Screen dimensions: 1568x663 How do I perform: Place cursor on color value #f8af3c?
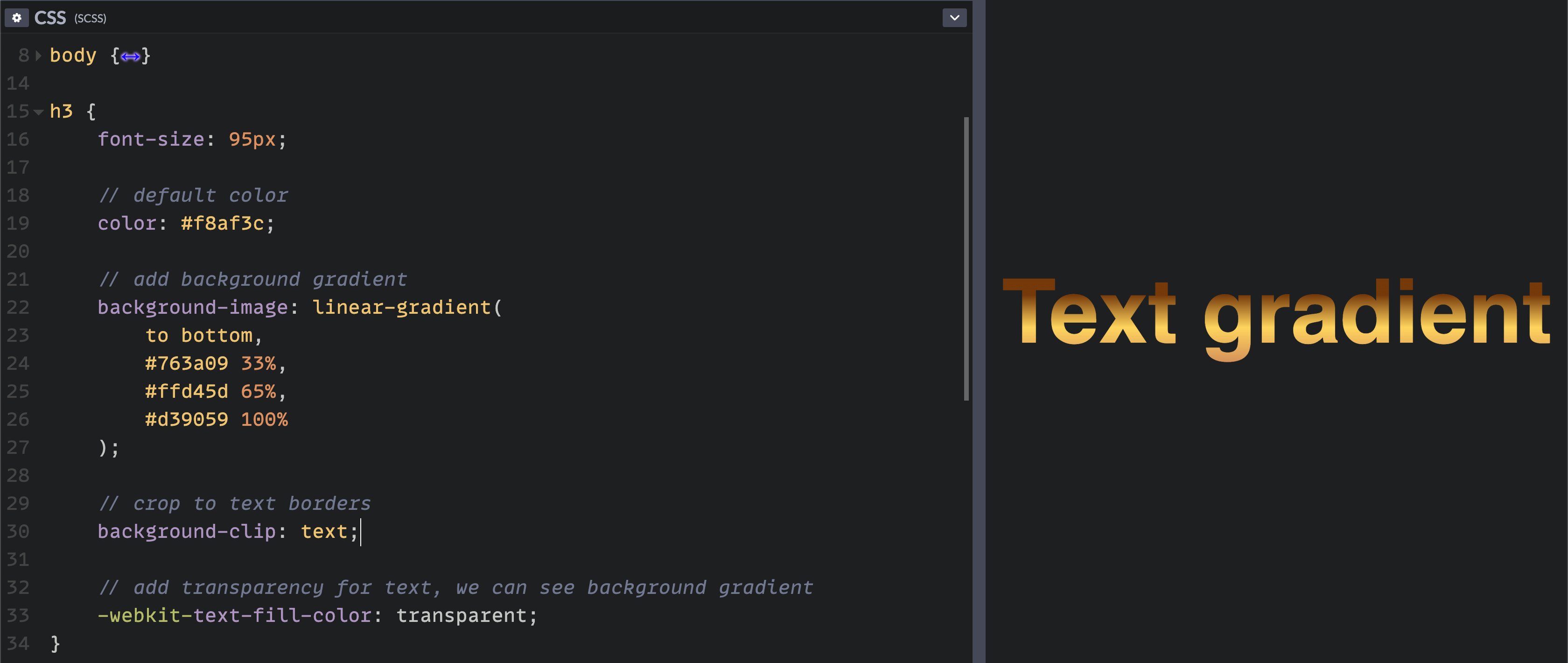click(x=222, y=224)
